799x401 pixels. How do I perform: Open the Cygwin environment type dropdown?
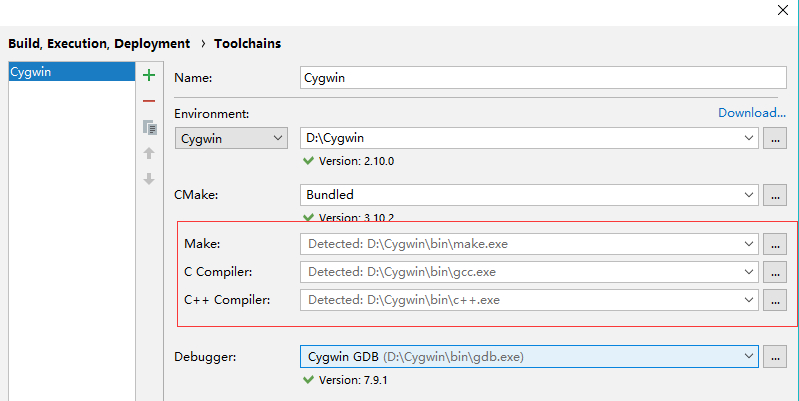(233, 139)
